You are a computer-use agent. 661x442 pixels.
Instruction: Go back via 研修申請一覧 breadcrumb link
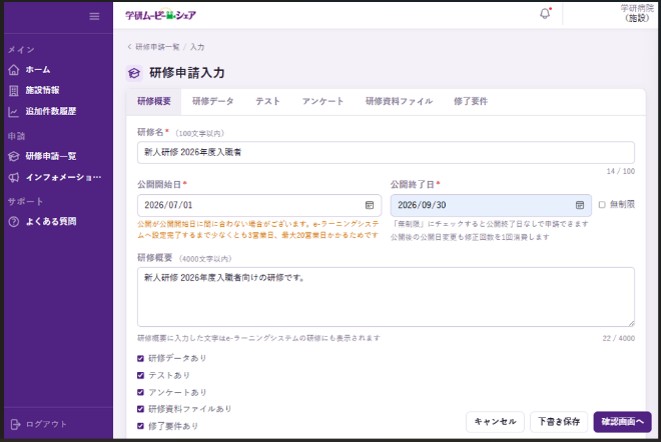(157, 47)
